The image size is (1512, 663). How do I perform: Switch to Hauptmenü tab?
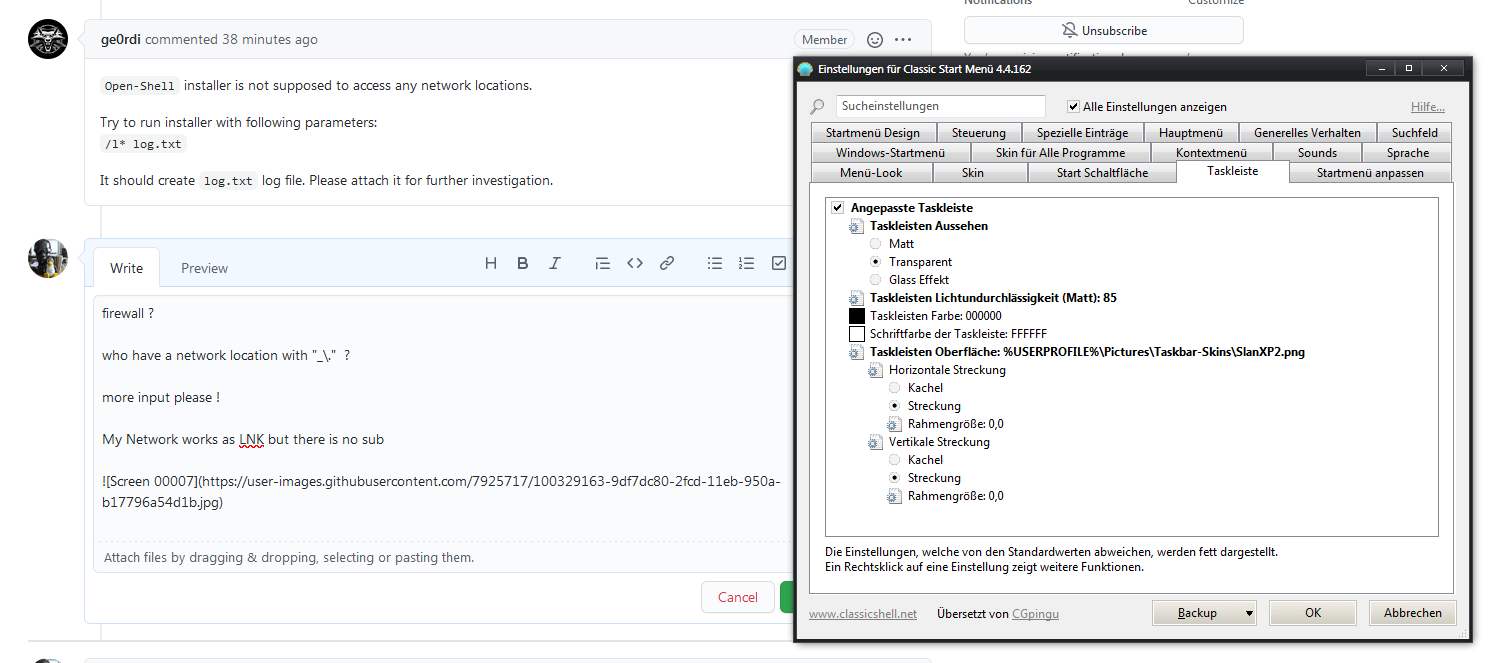click(x=1191, y=133)
